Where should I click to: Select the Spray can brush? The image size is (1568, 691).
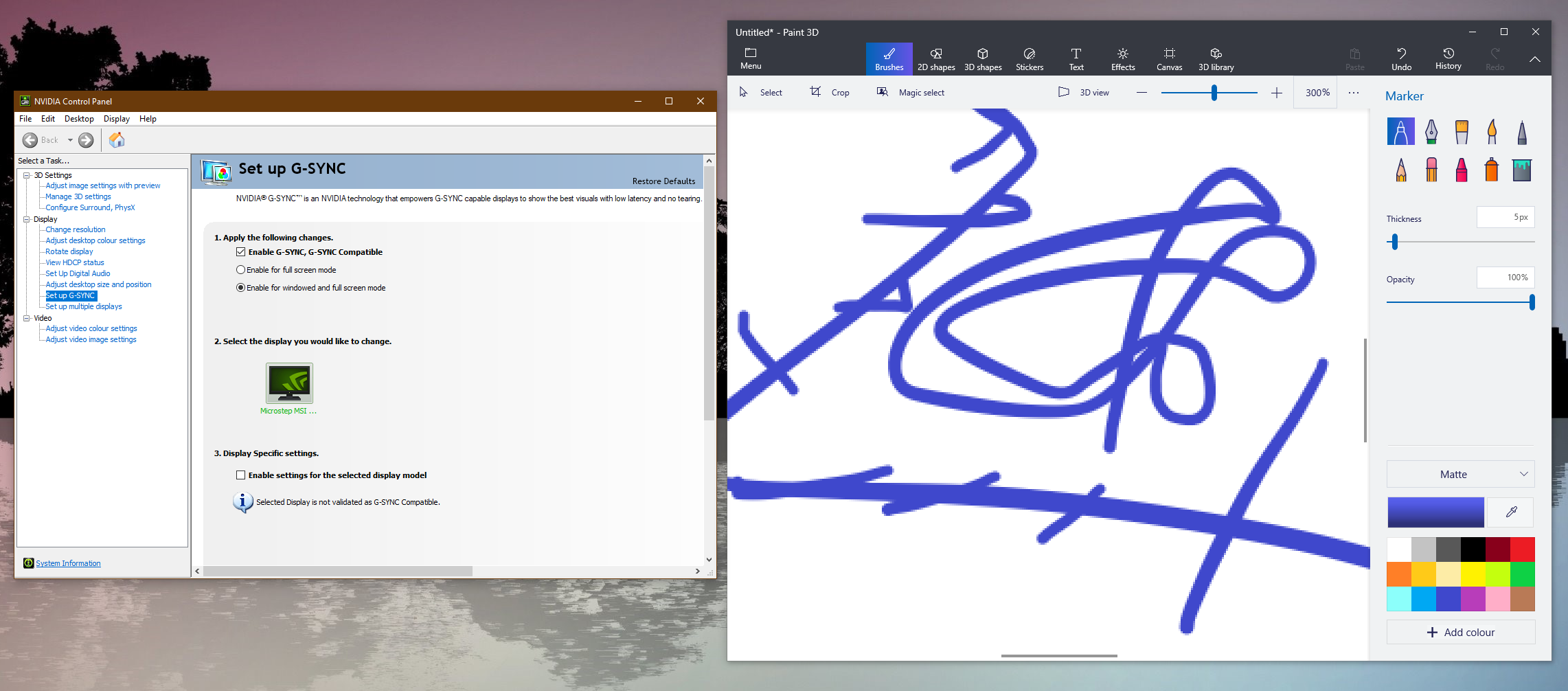click(x=1492, y=170)
